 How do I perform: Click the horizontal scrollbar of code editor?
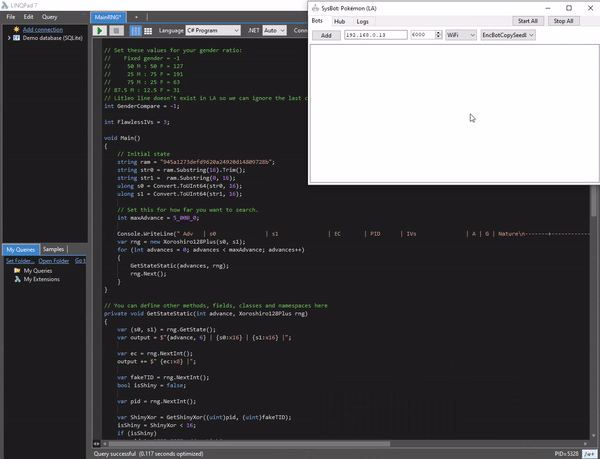(x=248, y=444)
